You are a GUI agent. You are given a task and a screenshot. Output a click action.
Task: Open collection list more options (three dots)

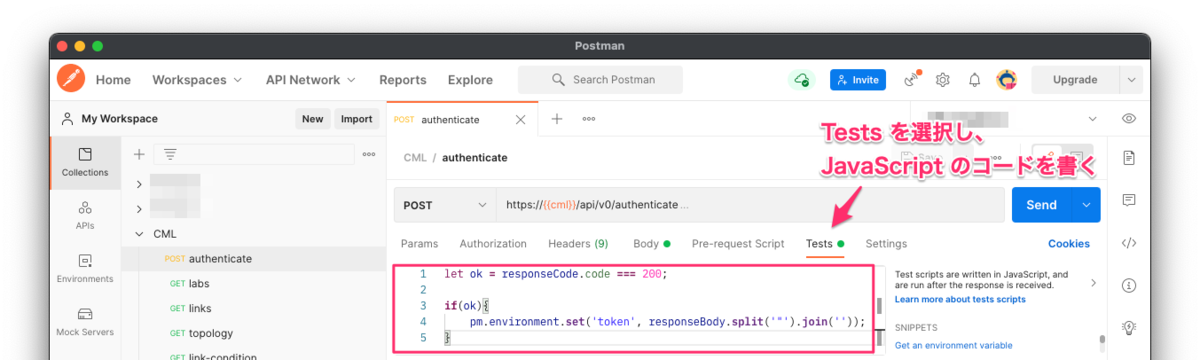coord(369,154)
